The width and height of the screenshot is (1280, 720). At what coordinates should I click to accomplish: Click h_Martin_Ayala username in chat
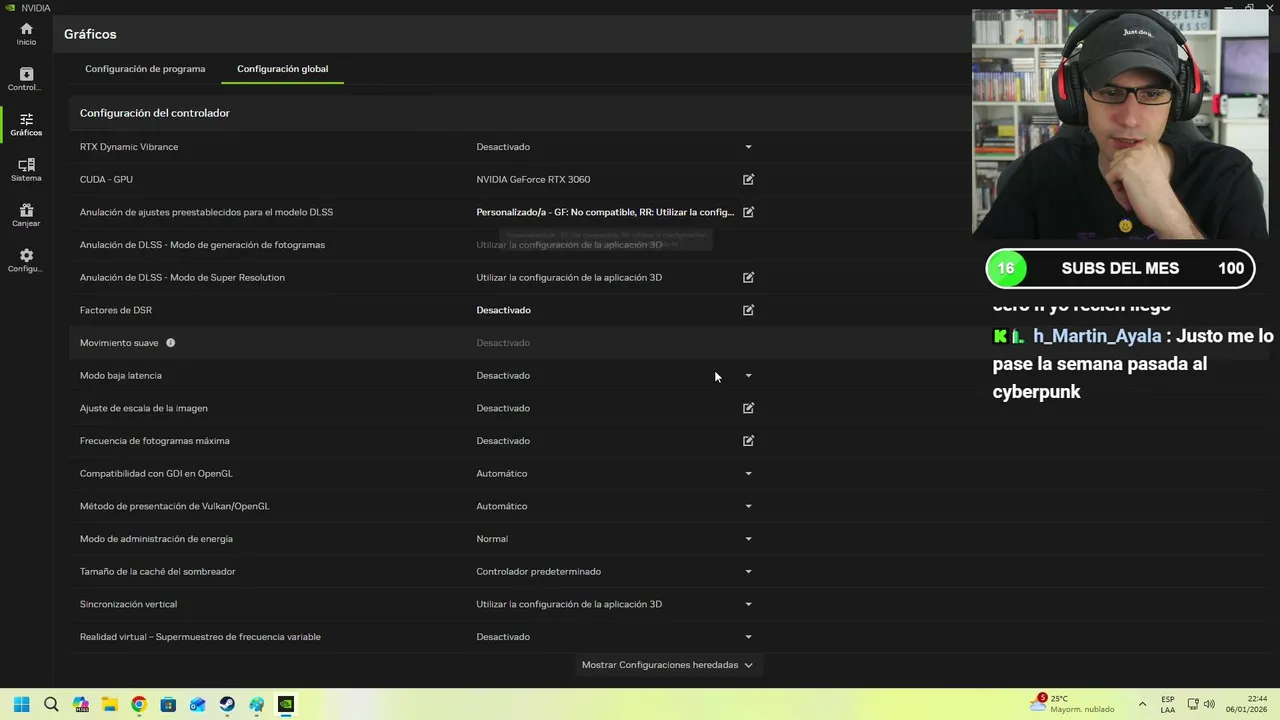(x=1097, y=336)
